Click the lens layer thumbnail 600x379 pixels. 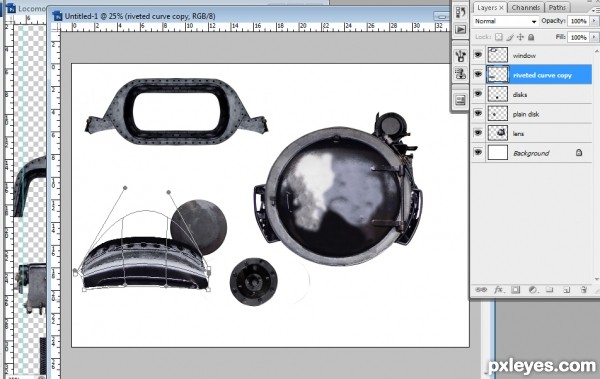point(498,133)
